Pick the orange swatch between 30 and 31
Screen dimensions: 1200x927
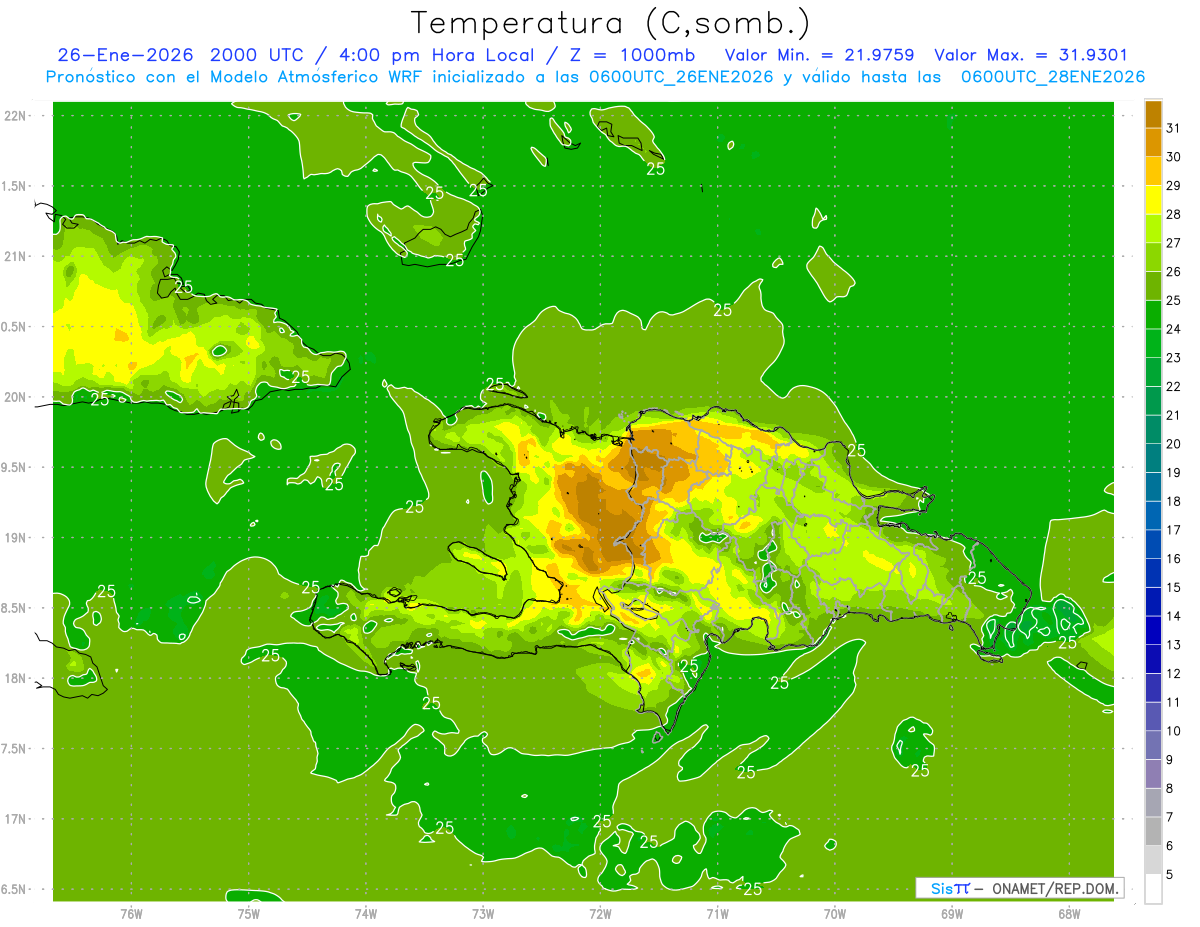1153,143
